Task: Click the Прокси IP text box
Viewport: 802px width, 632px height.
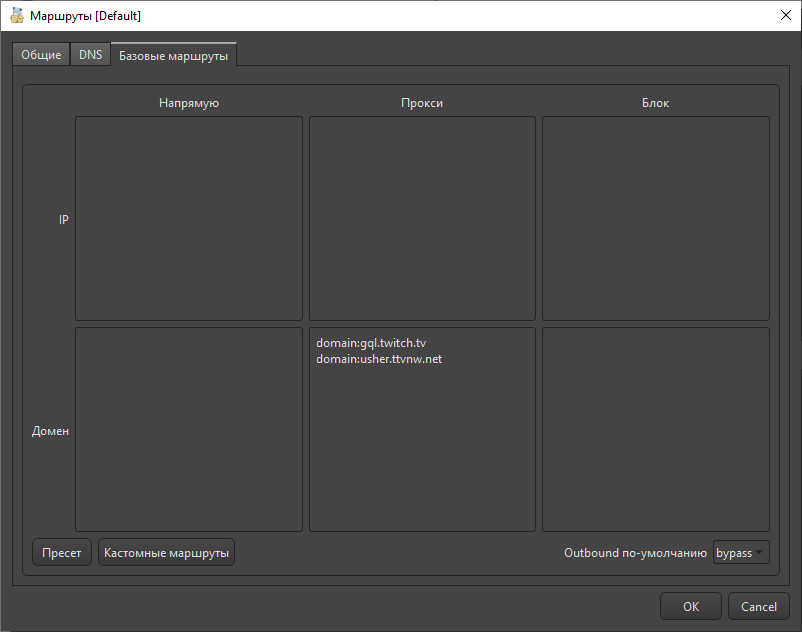Action: click(422, 218)
